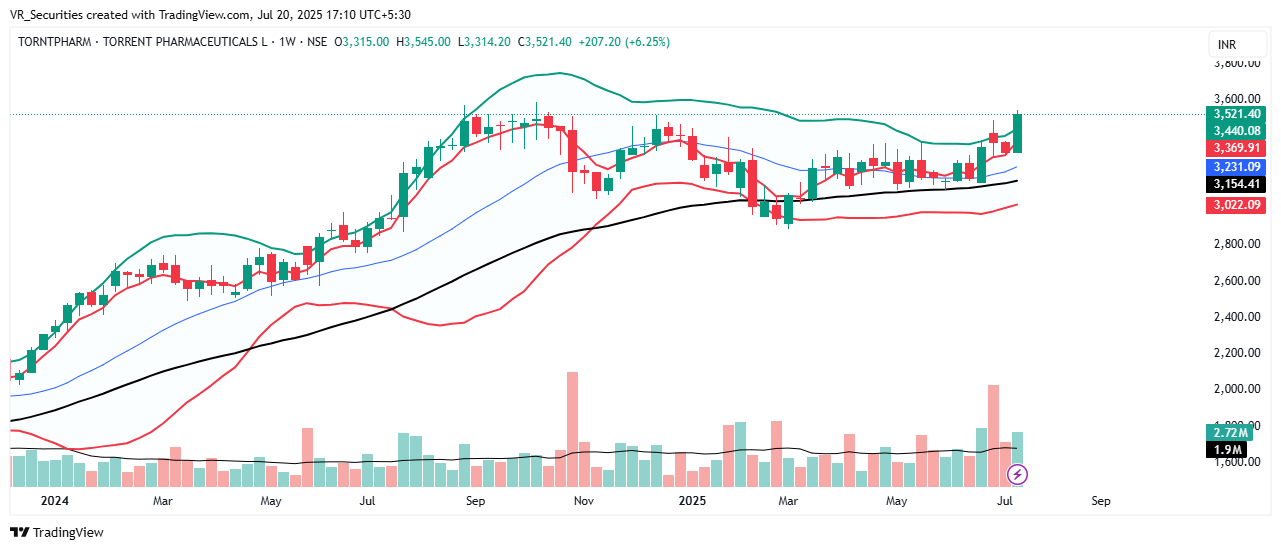
Task: Click the 2,400.00 price axis label
Action: point(1238,317)
